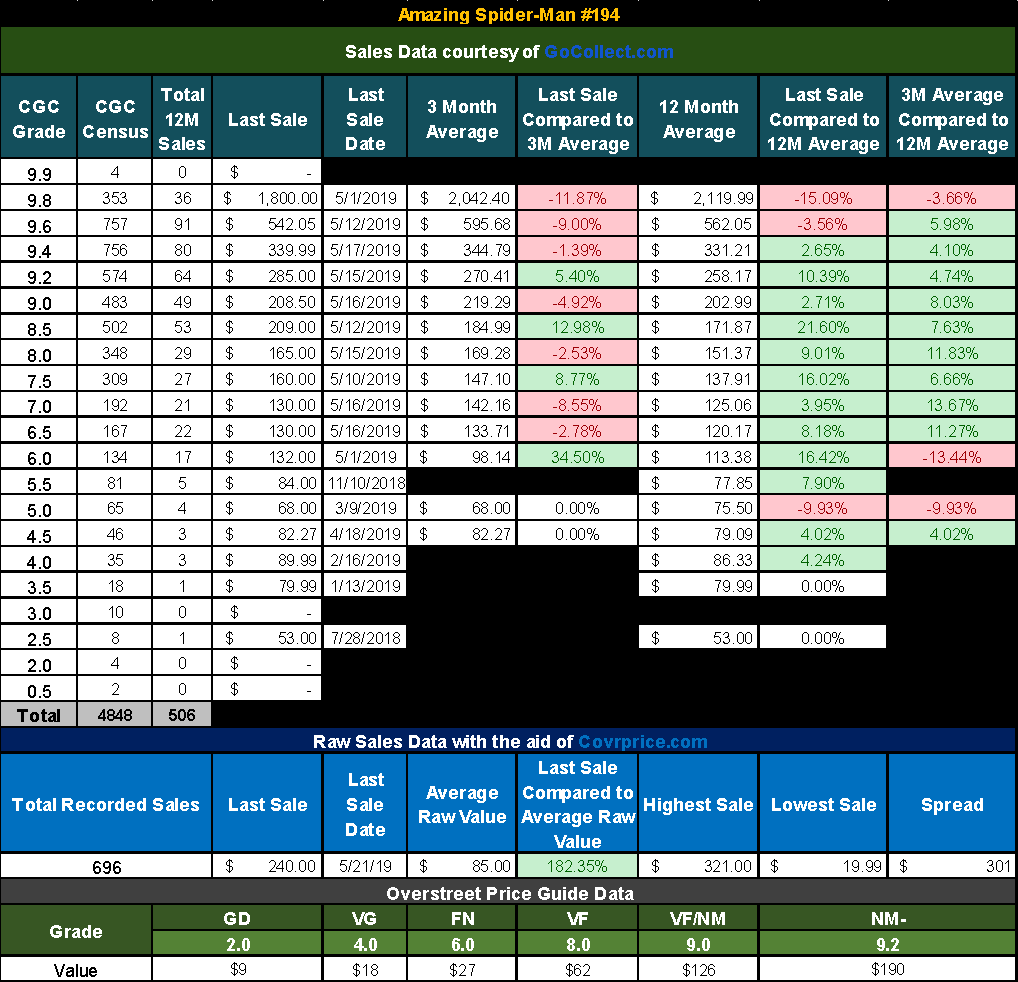Click the Amazing Spider-Man #194 title

click(x=508, y=14)
